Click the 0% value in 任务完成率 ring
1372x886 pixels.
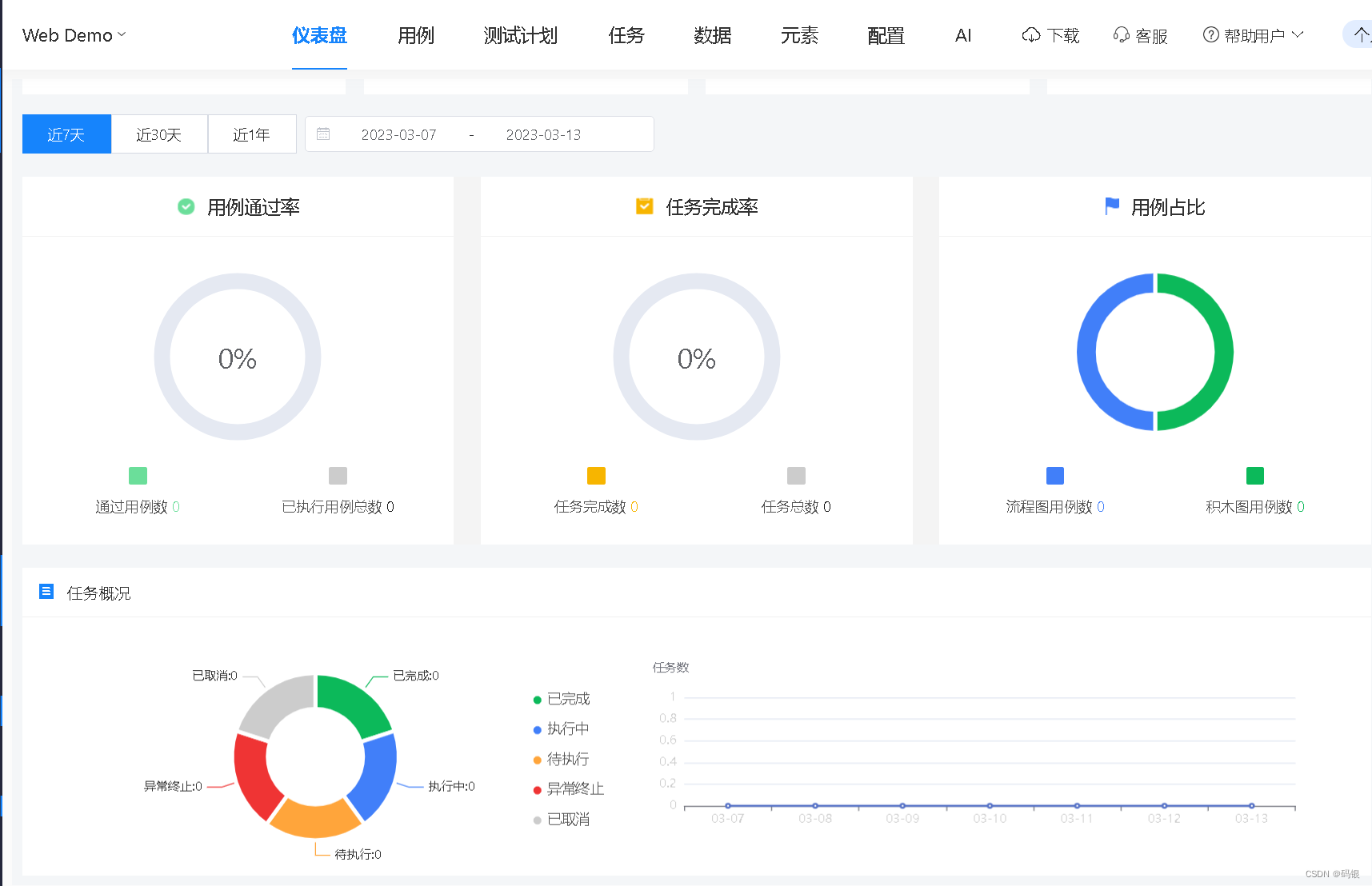click(697, 358)
